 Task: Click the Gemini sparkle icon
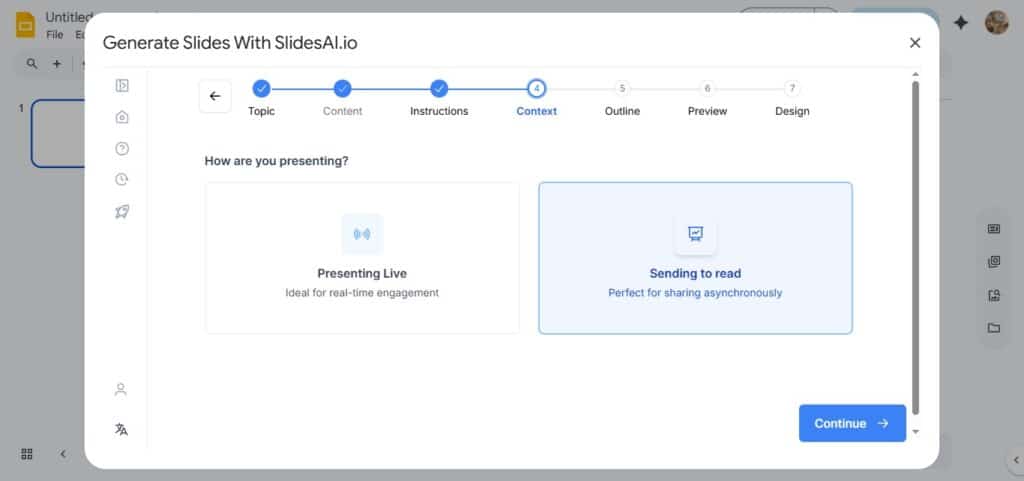[x=961, y=22]
